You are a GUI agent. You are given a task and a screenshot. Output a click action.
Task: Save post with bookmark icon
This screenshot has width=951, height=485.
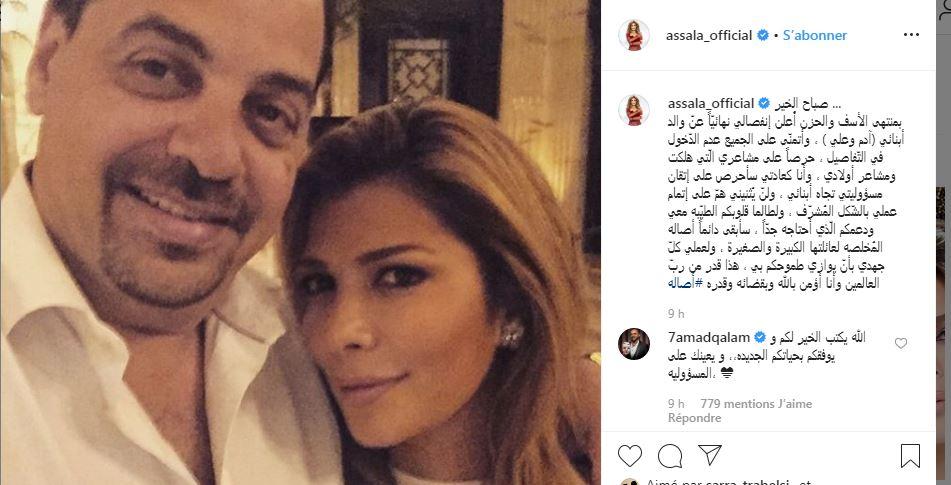[910, 456]
